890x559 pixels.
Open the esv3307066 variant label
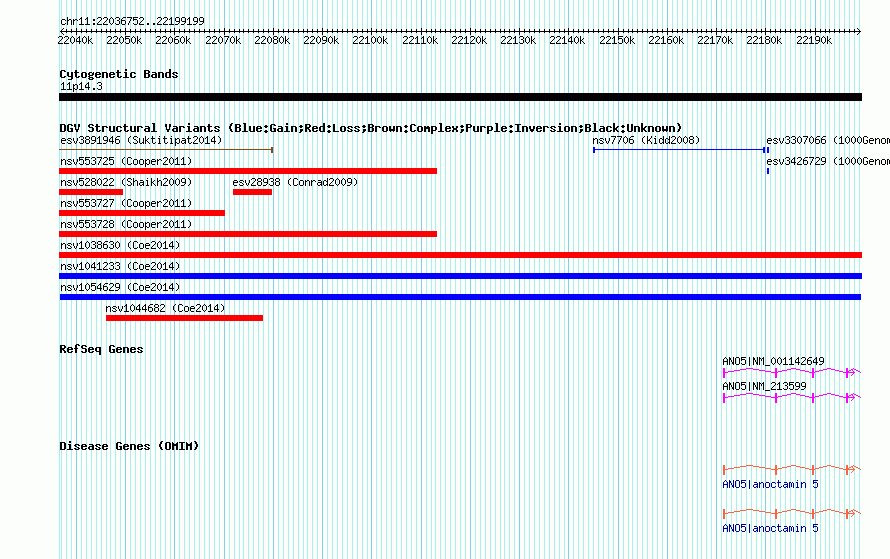[828, 140]
